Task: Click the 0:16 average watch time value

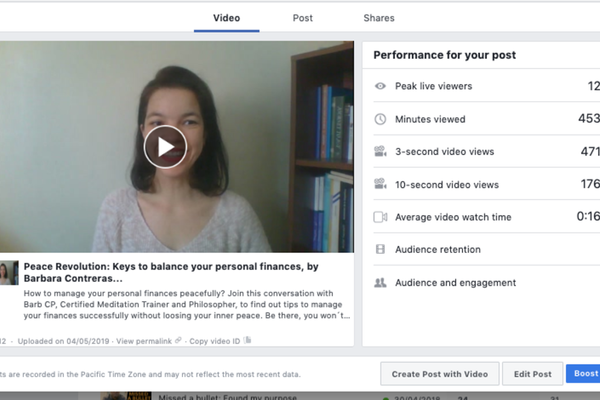Action: [588, 216]
